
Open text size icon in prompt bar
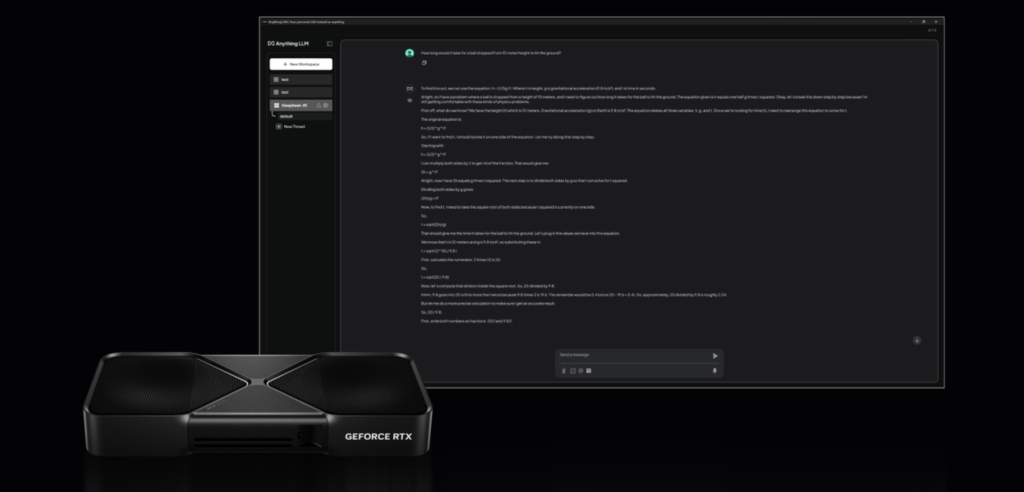[x=588, y=370]
